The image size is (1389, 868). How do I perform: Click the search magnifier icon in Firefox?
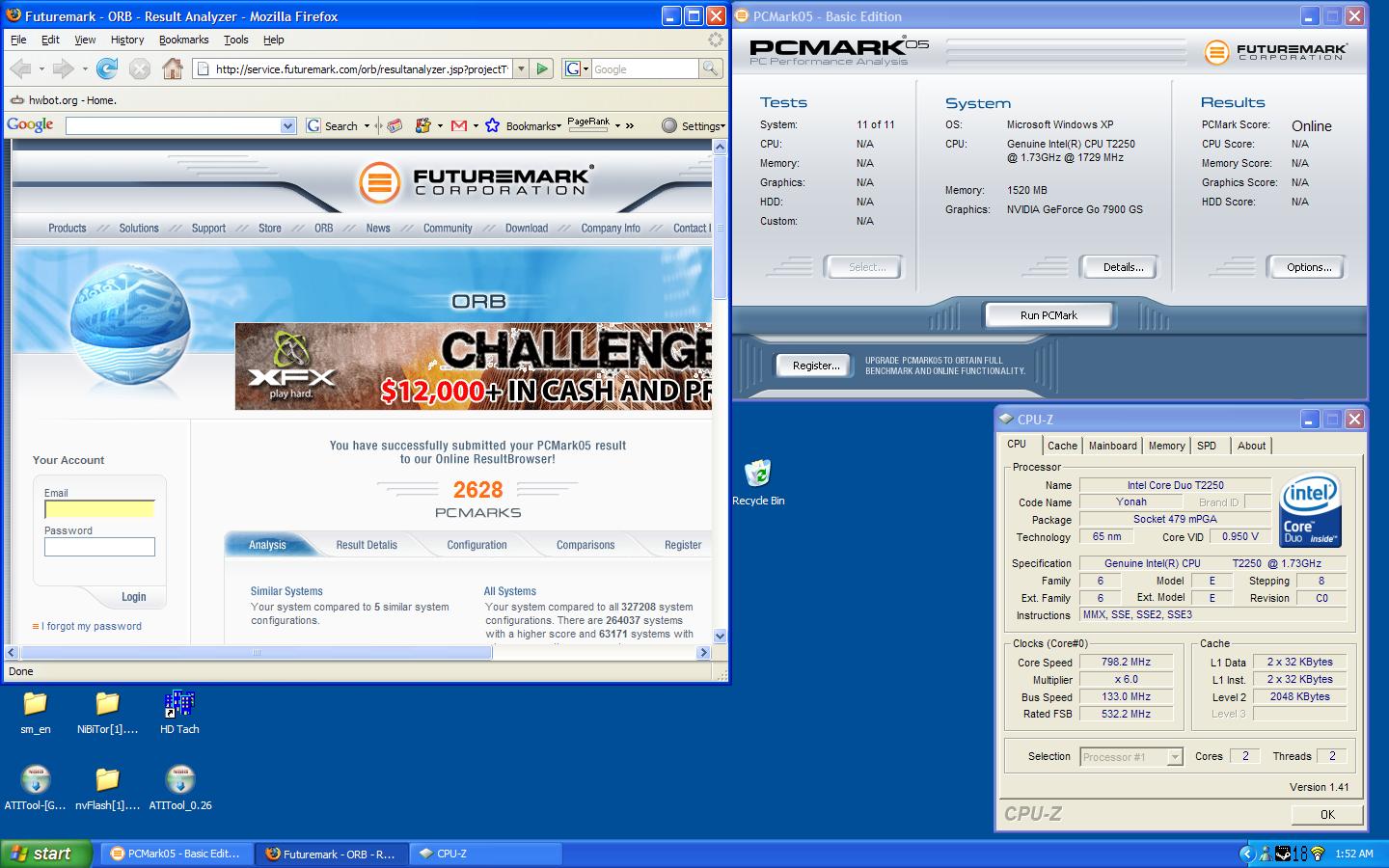[710, 68]
